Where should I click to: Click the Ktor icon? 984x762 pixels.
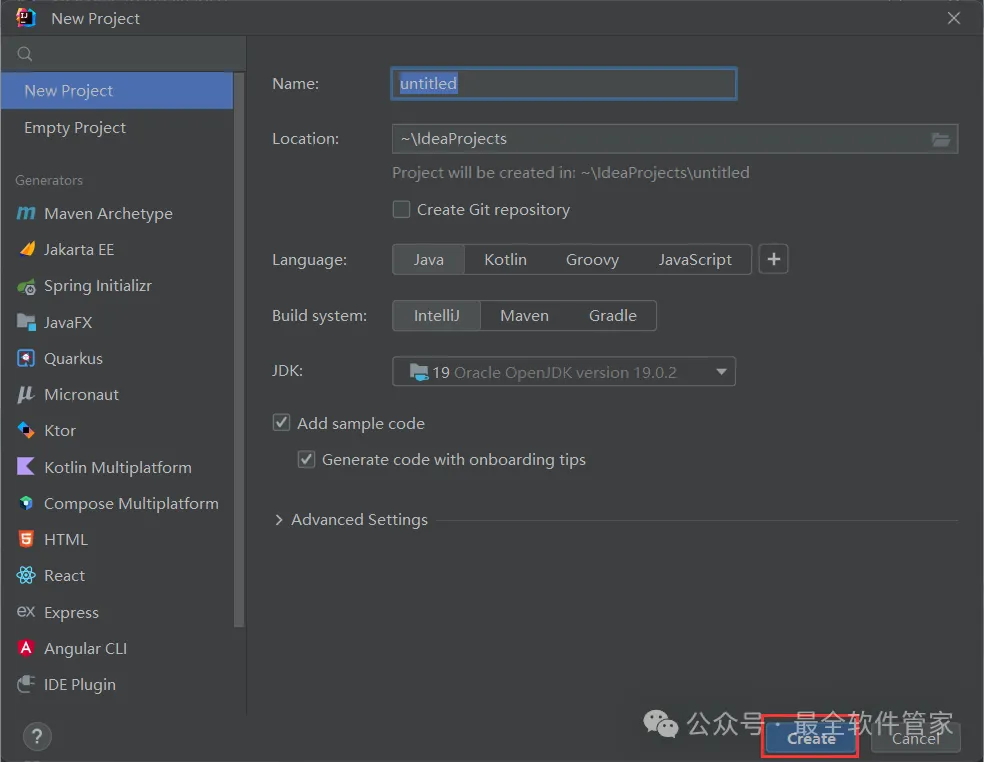[x=26, y=431]
